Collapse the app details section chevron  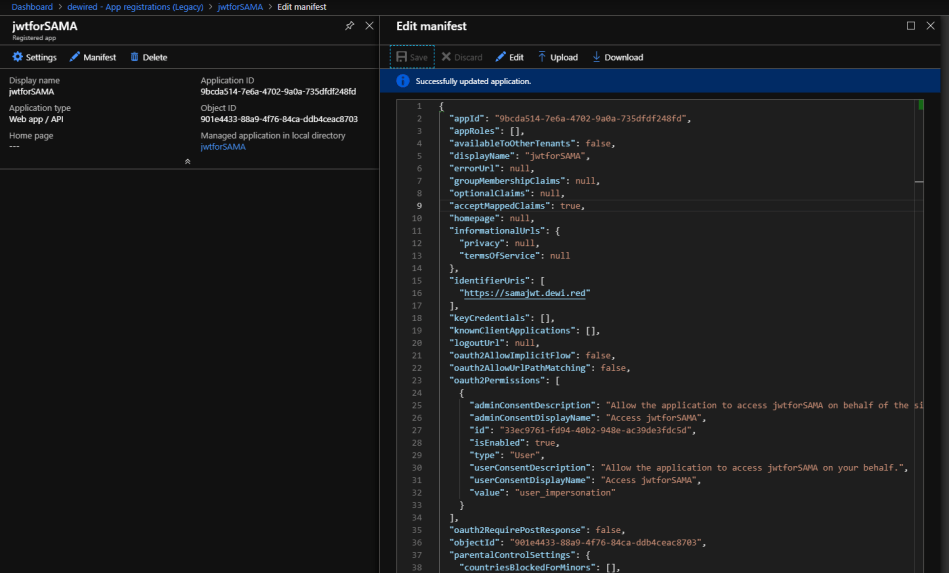(x=188, y=161)
